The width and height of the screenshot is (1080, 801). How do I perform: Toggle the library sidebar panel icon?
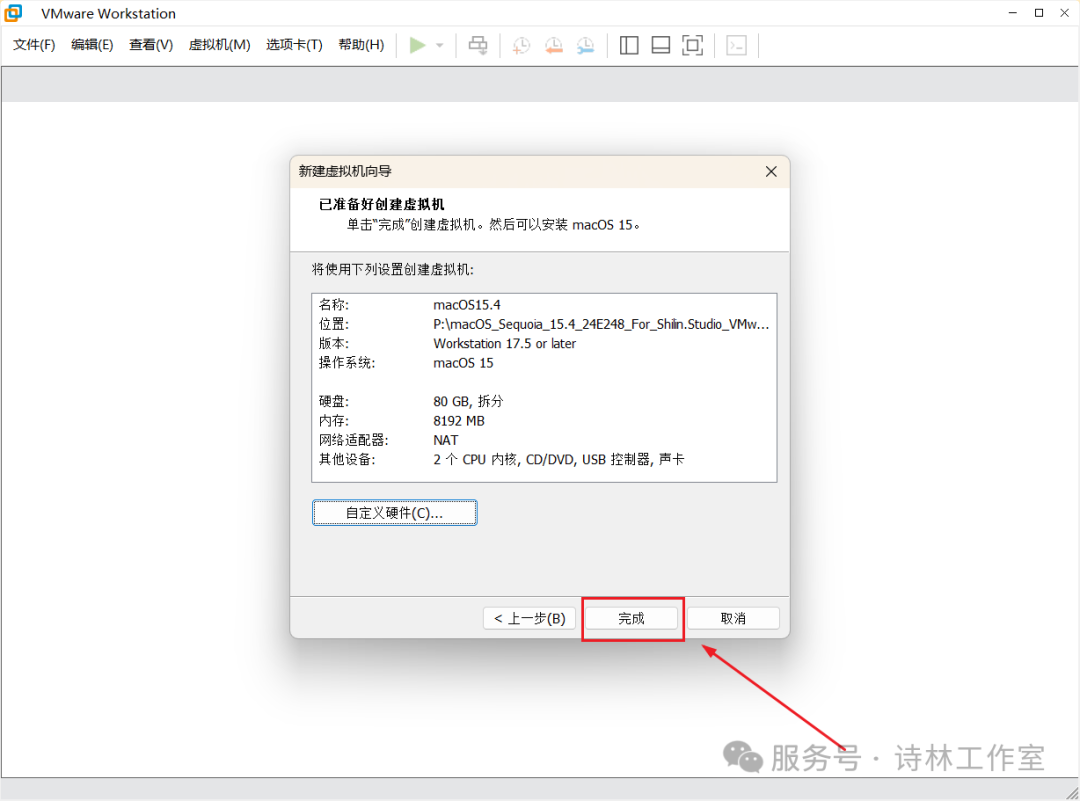point(629,45)
